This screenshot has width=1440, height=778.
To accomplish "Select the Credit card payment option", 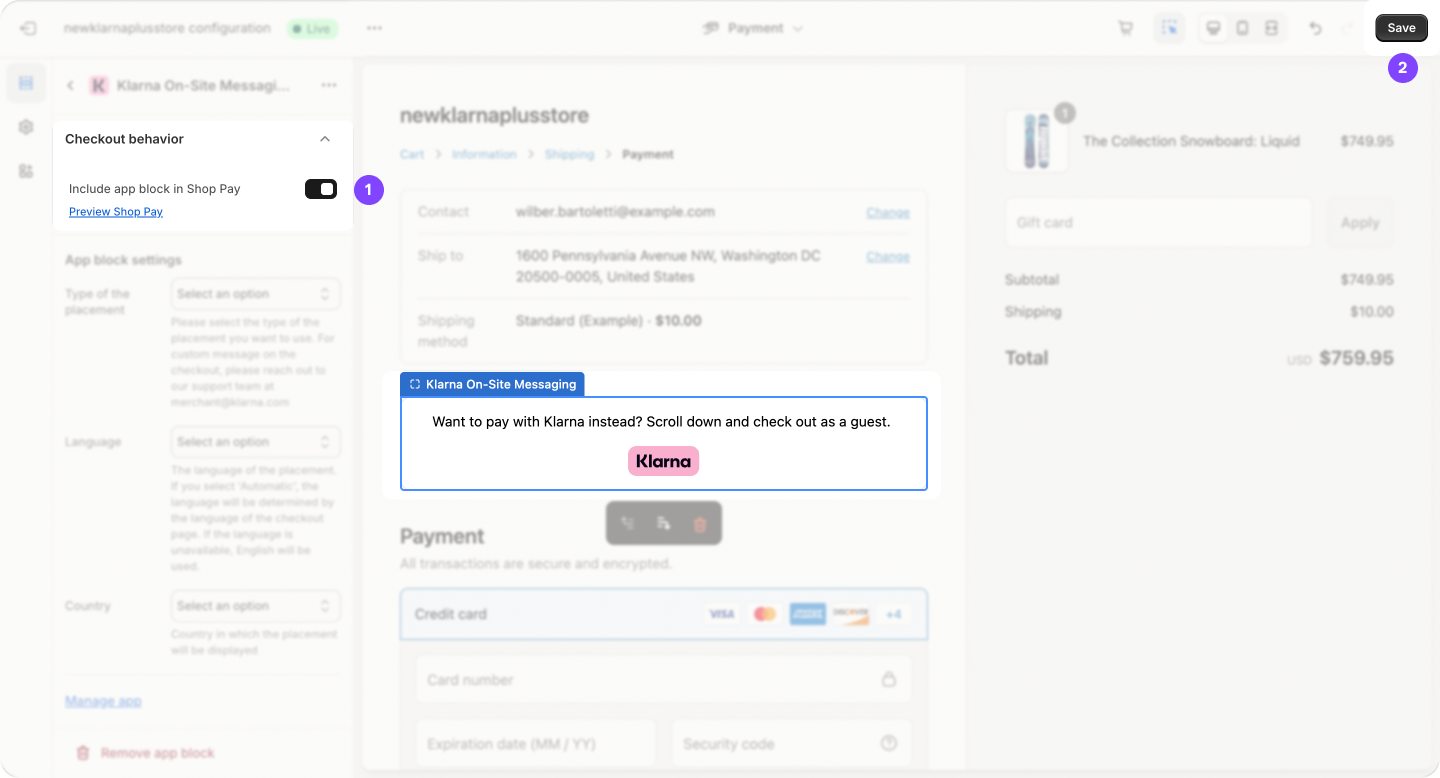I will 664,614.
